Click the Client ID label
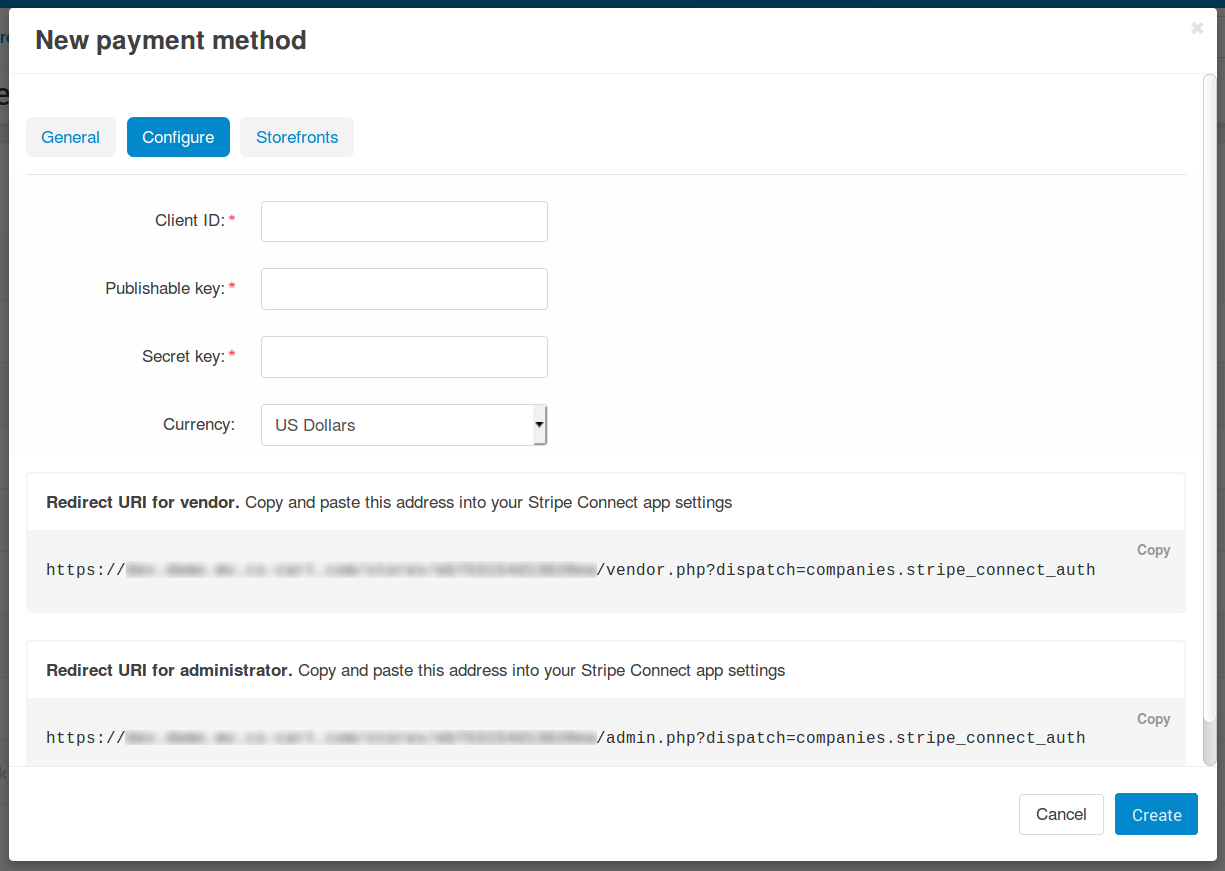1225x871 pixels. [x=190, y=221]
